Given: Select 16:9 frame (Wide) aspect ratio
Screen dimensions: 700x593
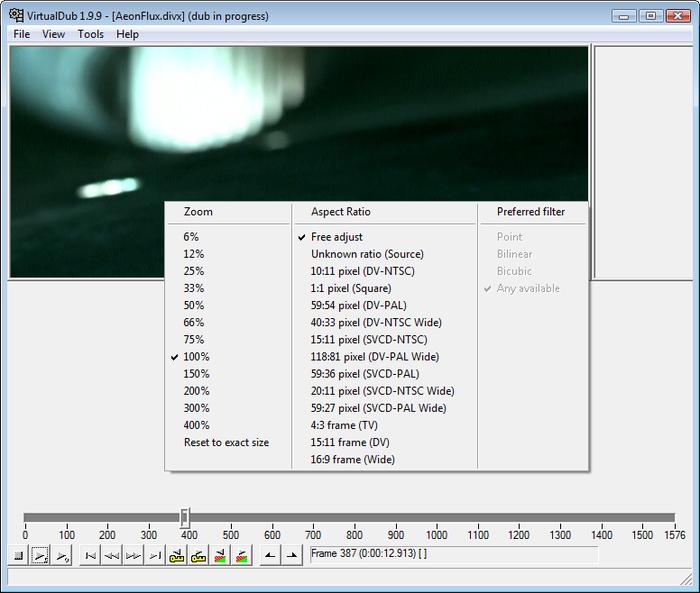Looking at the screenshot, I should point(353,460).
